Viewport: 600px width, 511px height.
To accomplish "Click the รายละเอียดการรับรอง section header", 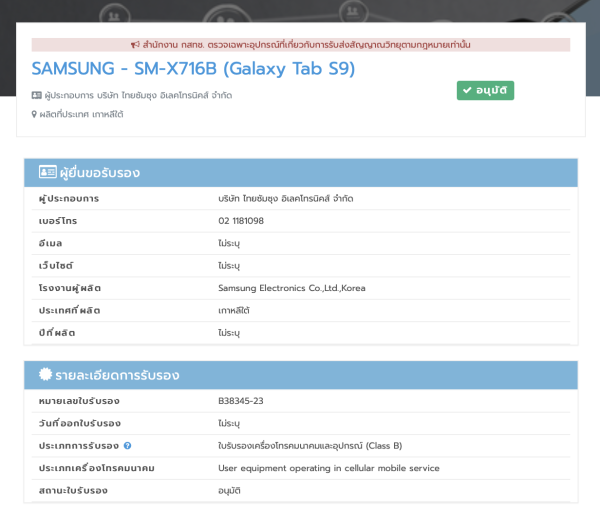I will 301,375.
